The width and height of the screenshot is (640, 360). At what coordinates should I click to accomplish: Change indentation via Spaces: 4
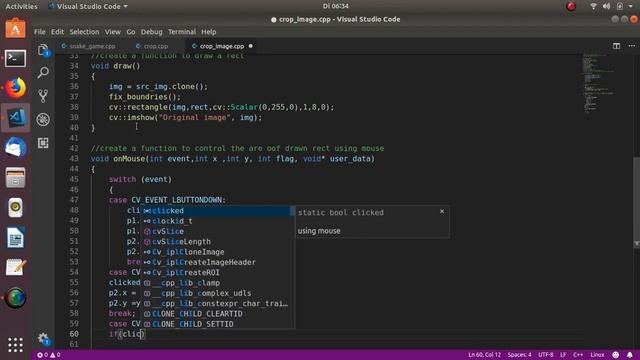tap(519, 355)
